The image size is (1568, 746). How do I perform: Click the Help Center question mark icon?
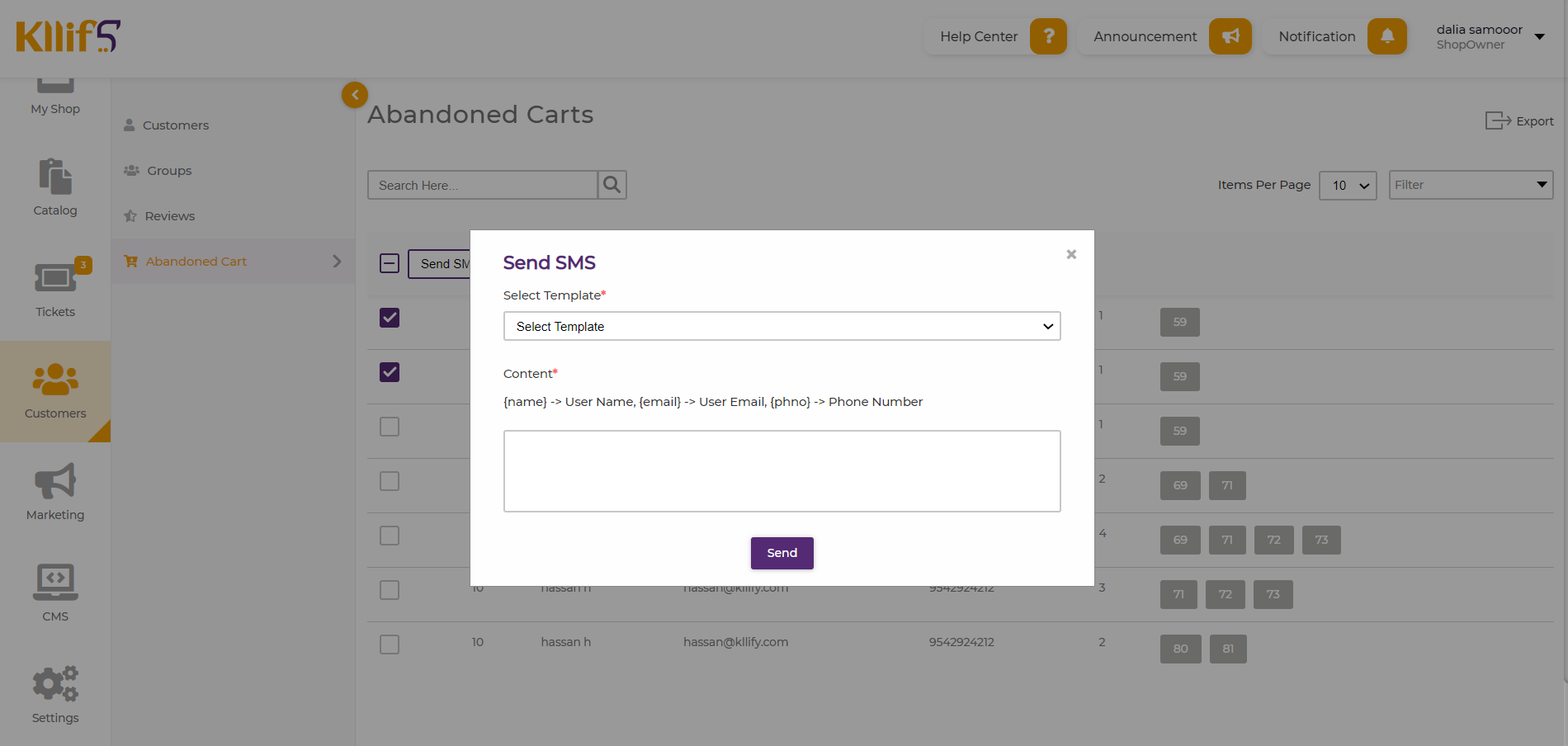(1048, 36)
